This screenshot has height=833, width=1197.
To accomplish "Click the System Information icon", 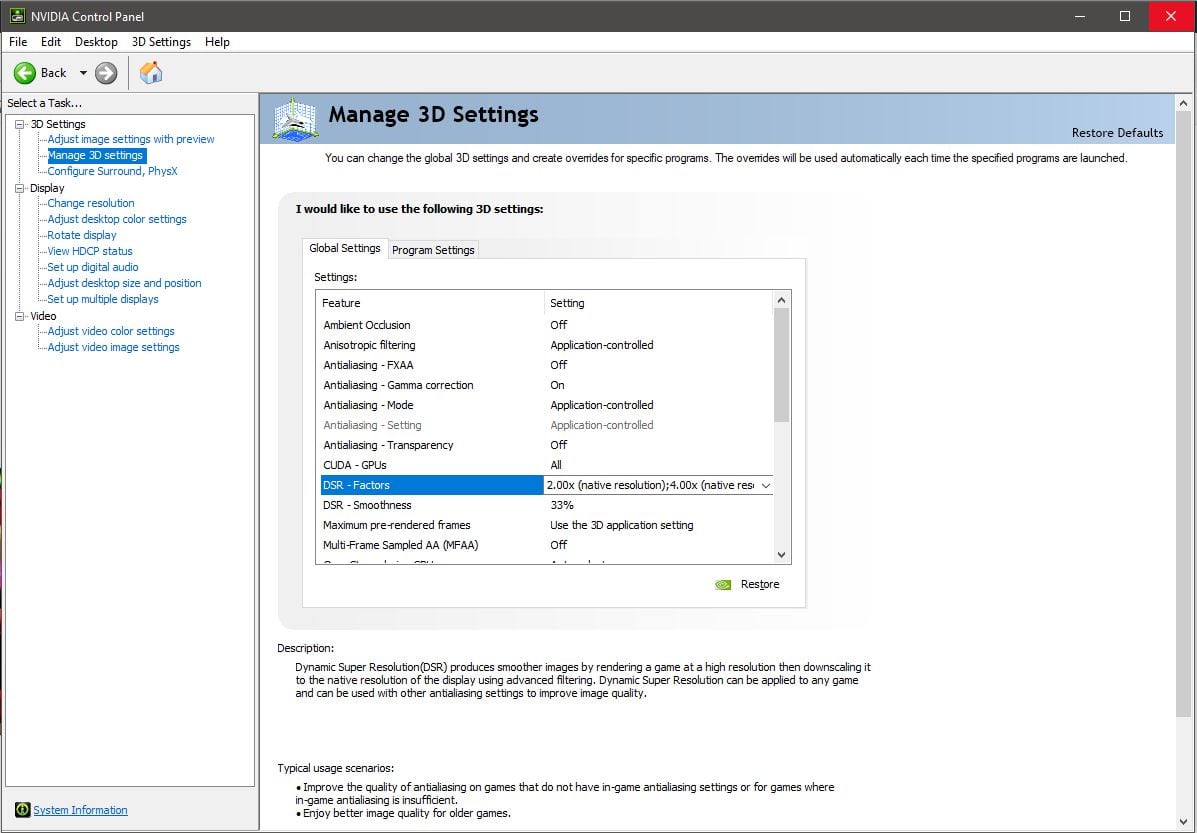I will [22, 810].
